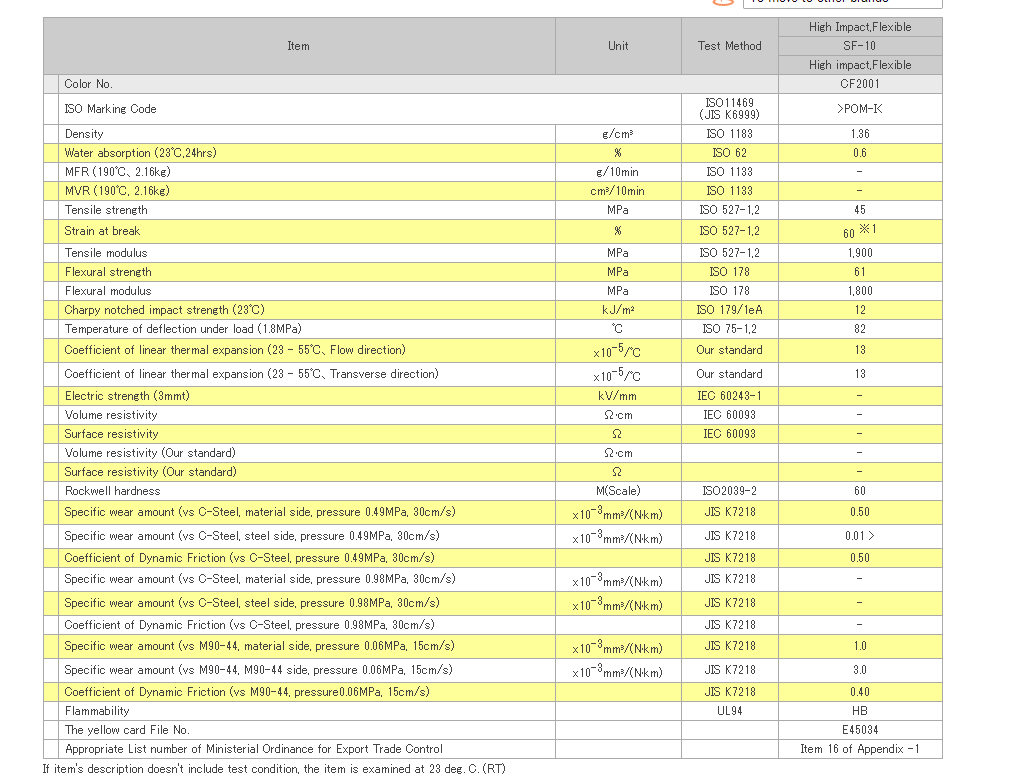
Task: Select the flexural modulus value "1,800"
Action: [860, 291]
